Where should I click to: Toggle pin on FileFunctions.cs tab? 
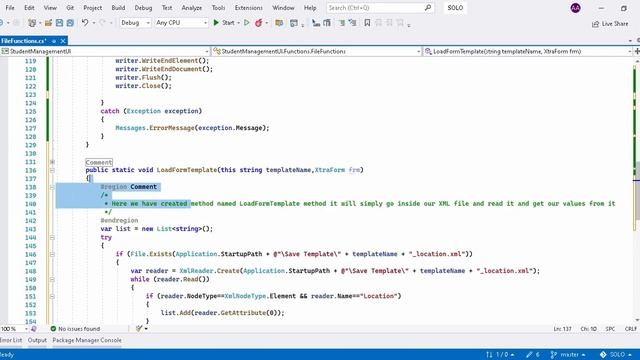(54, 41)
